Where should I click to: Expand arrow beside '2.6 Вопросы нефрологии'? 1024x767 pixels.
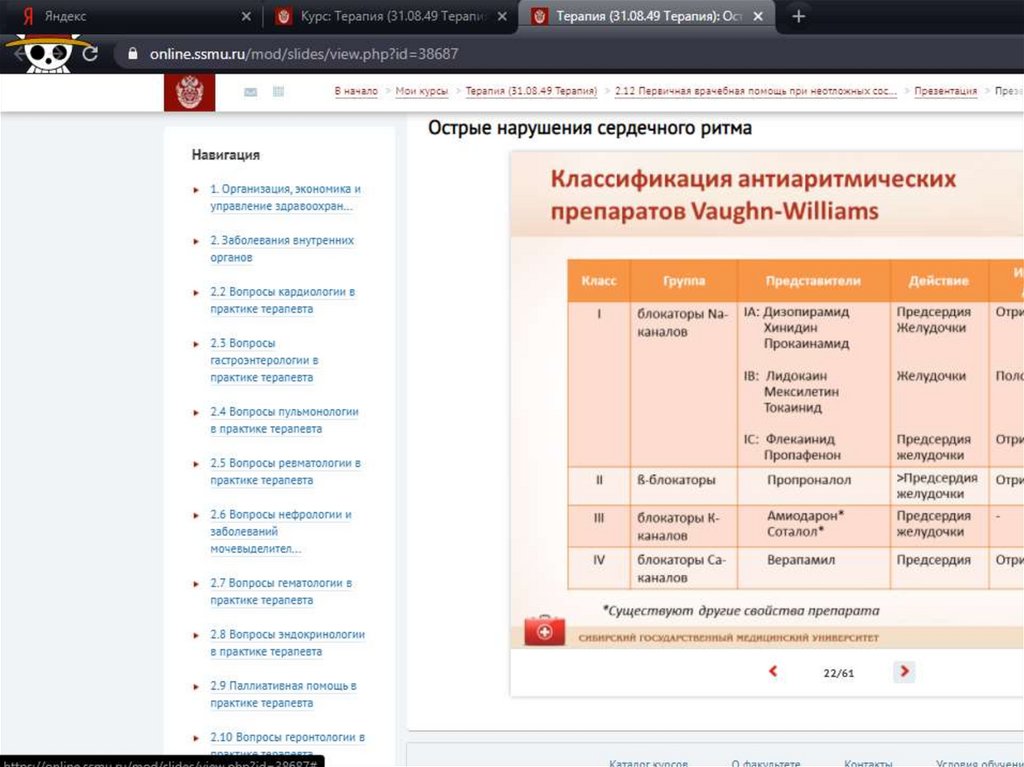click(x=196, y=515)
